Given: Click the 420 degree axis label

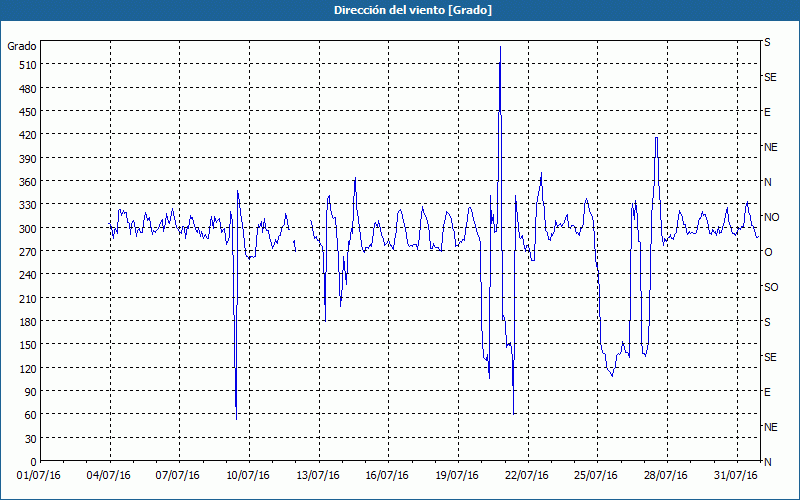Looking at the screenshot, I should [29, 135].
